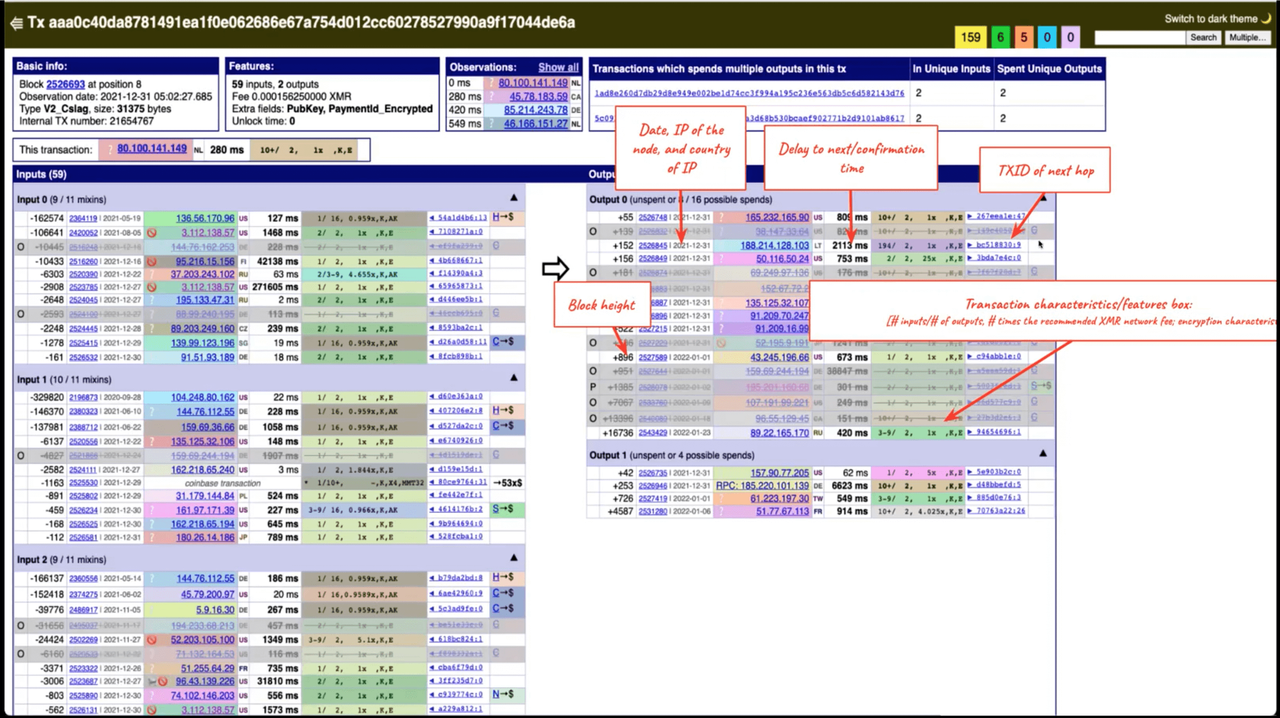Open block 2526693 link in Basic info
Screen dimensions: 1280x718
coord(66,84)
